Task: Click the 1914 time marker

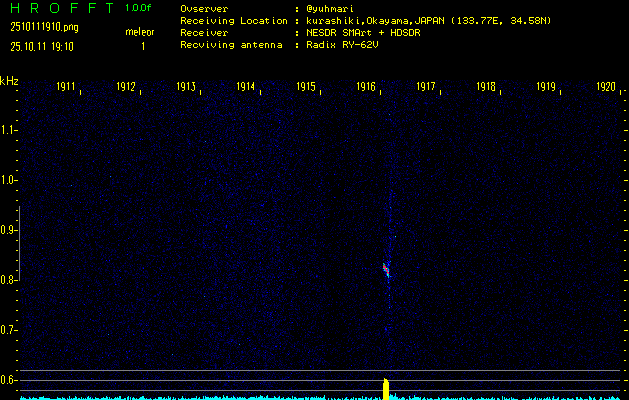Action: coord(246,88)
